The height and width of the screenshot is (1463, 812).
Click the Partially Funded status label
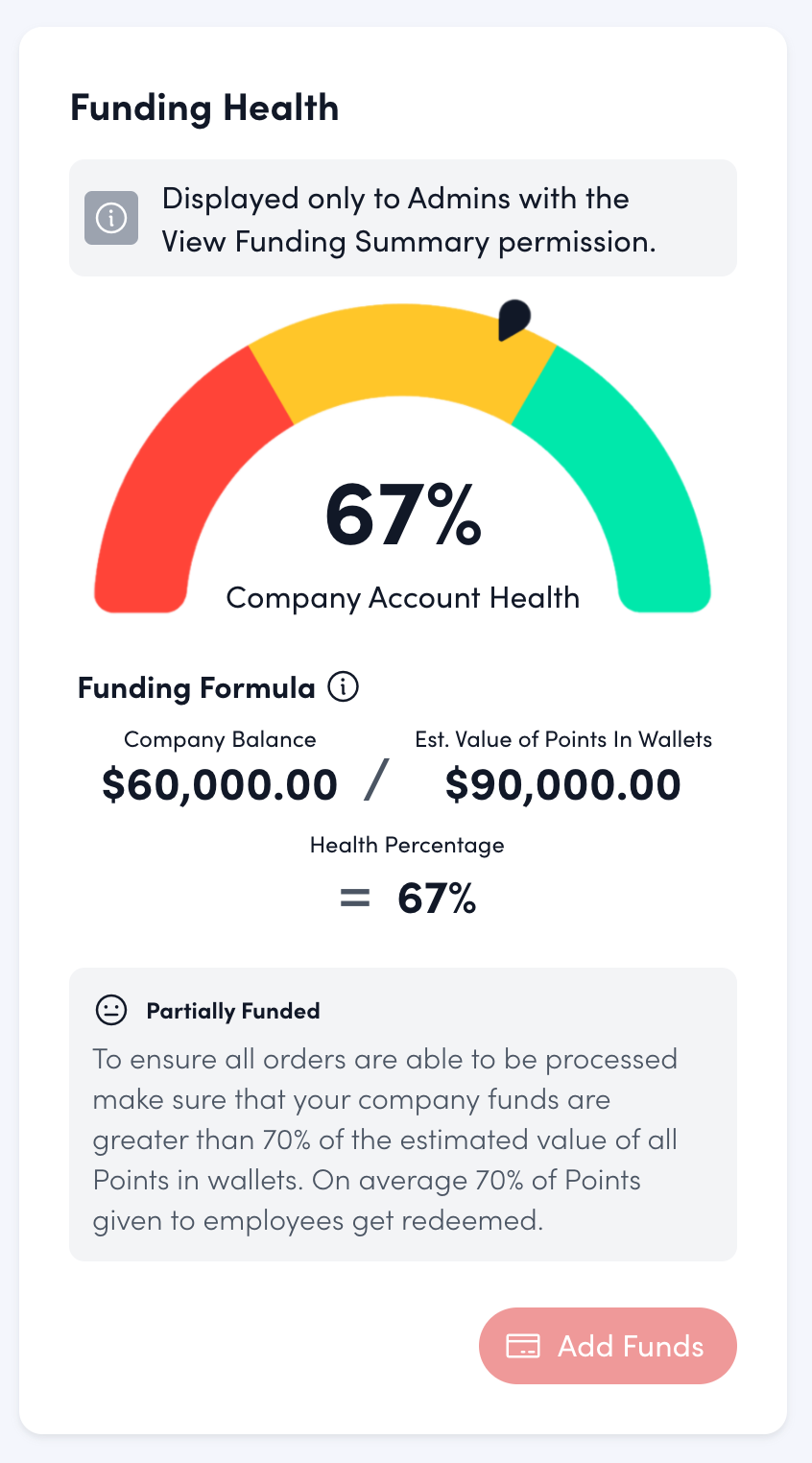click(233, 1011)
